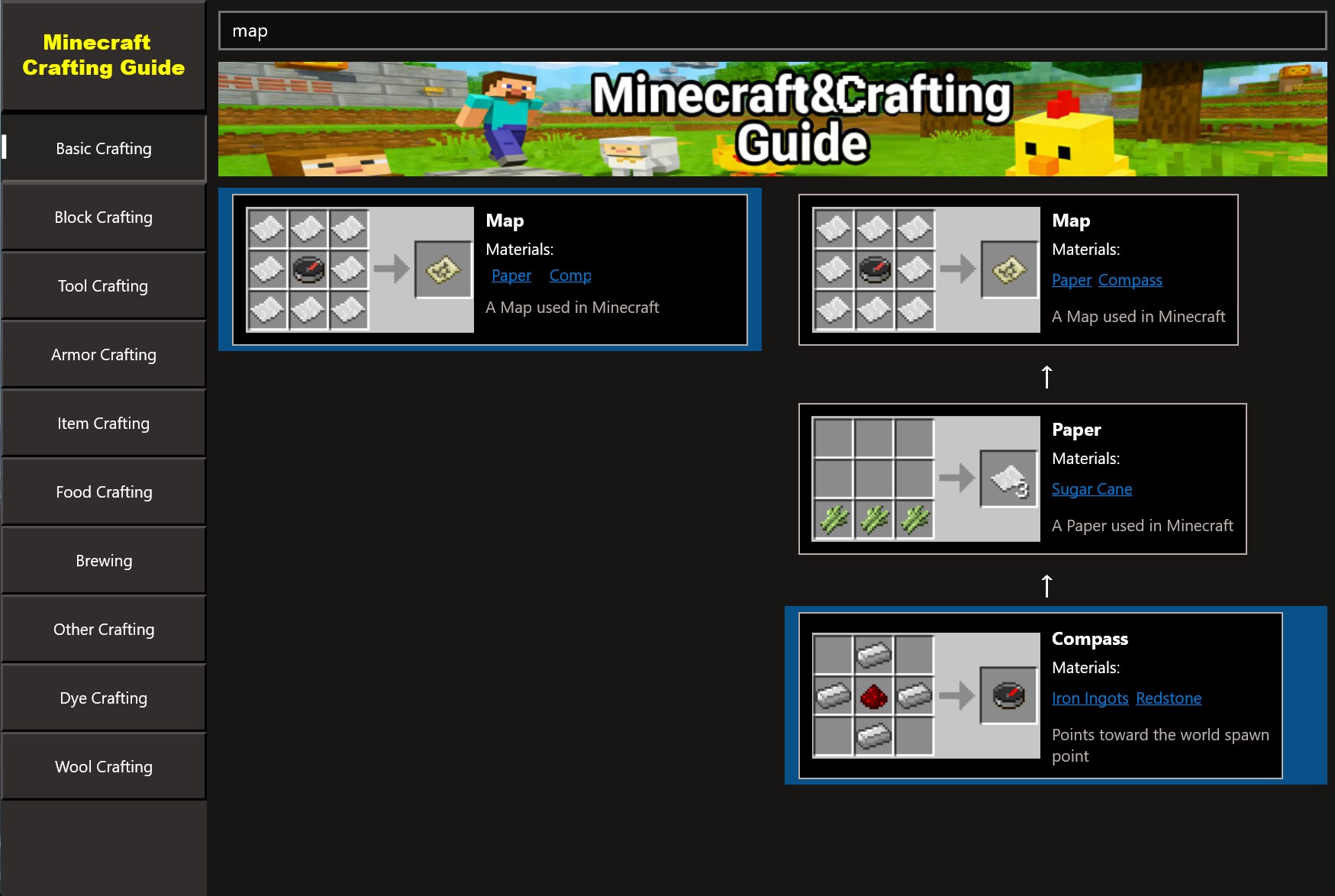
Task: Open the Compass link in the right Map card
Action: coord(1130,280)
